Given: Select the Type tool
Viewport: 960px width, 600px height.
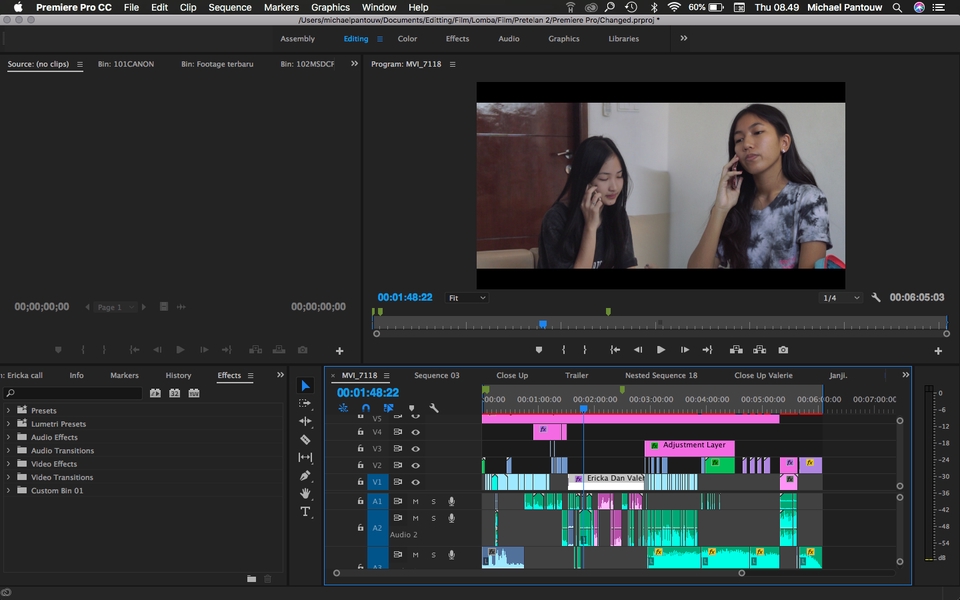Looking at the screenshot, I should 306,511.
